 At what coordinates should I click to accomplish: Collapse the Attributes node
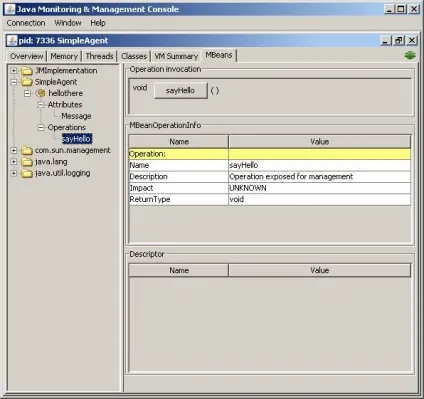coord(41,105)
